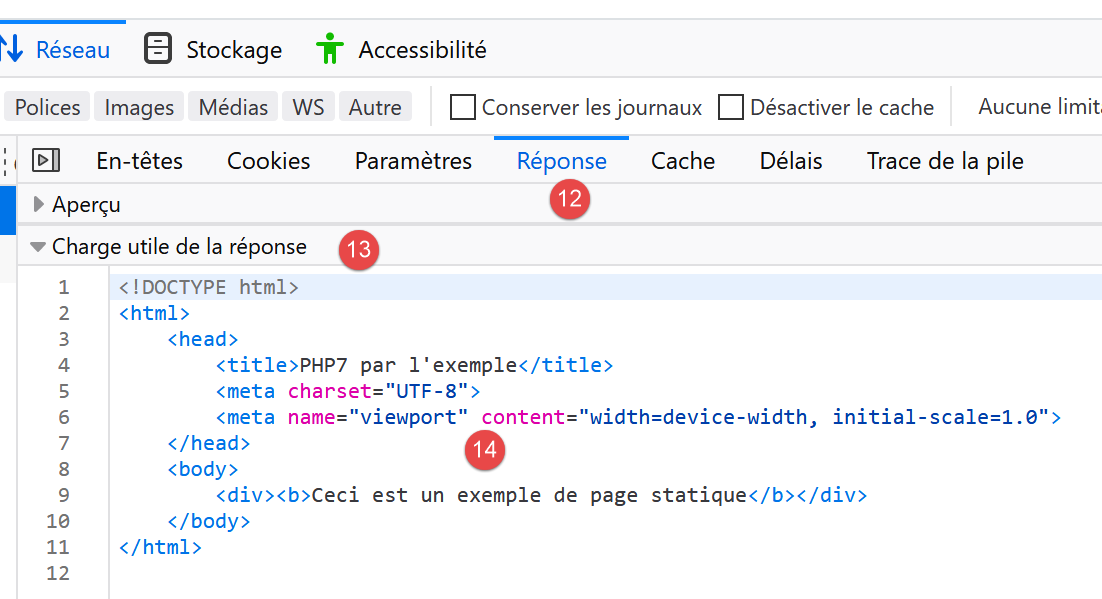Filter requests by Médias

coord(233,107)
